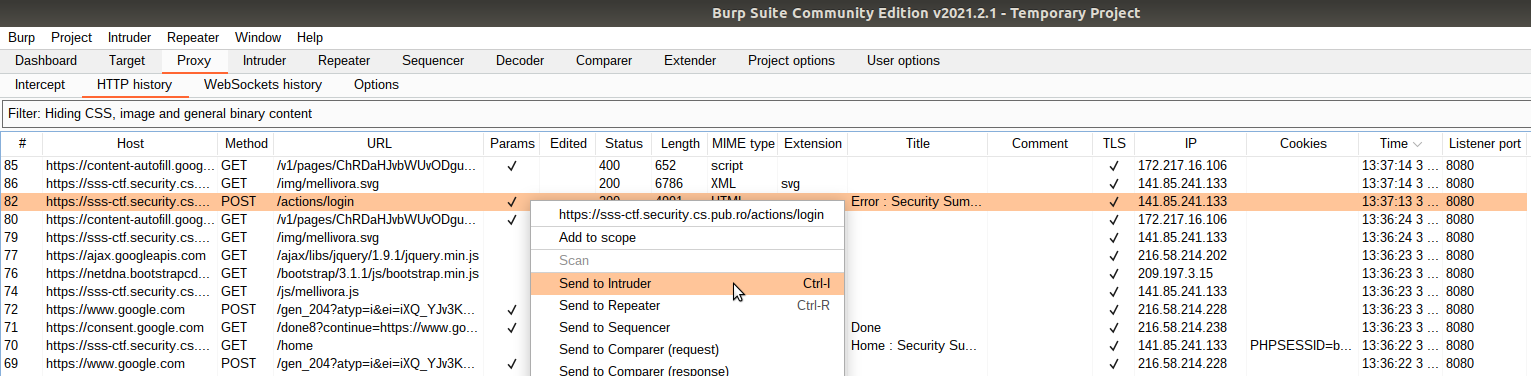Choose Send to Intruder in context menu

[687, 284]
